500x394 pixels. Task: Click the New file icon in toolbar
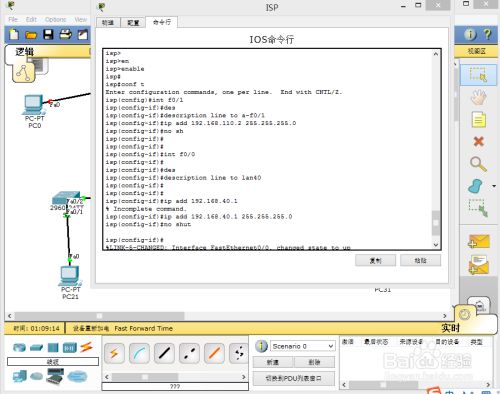14,34
